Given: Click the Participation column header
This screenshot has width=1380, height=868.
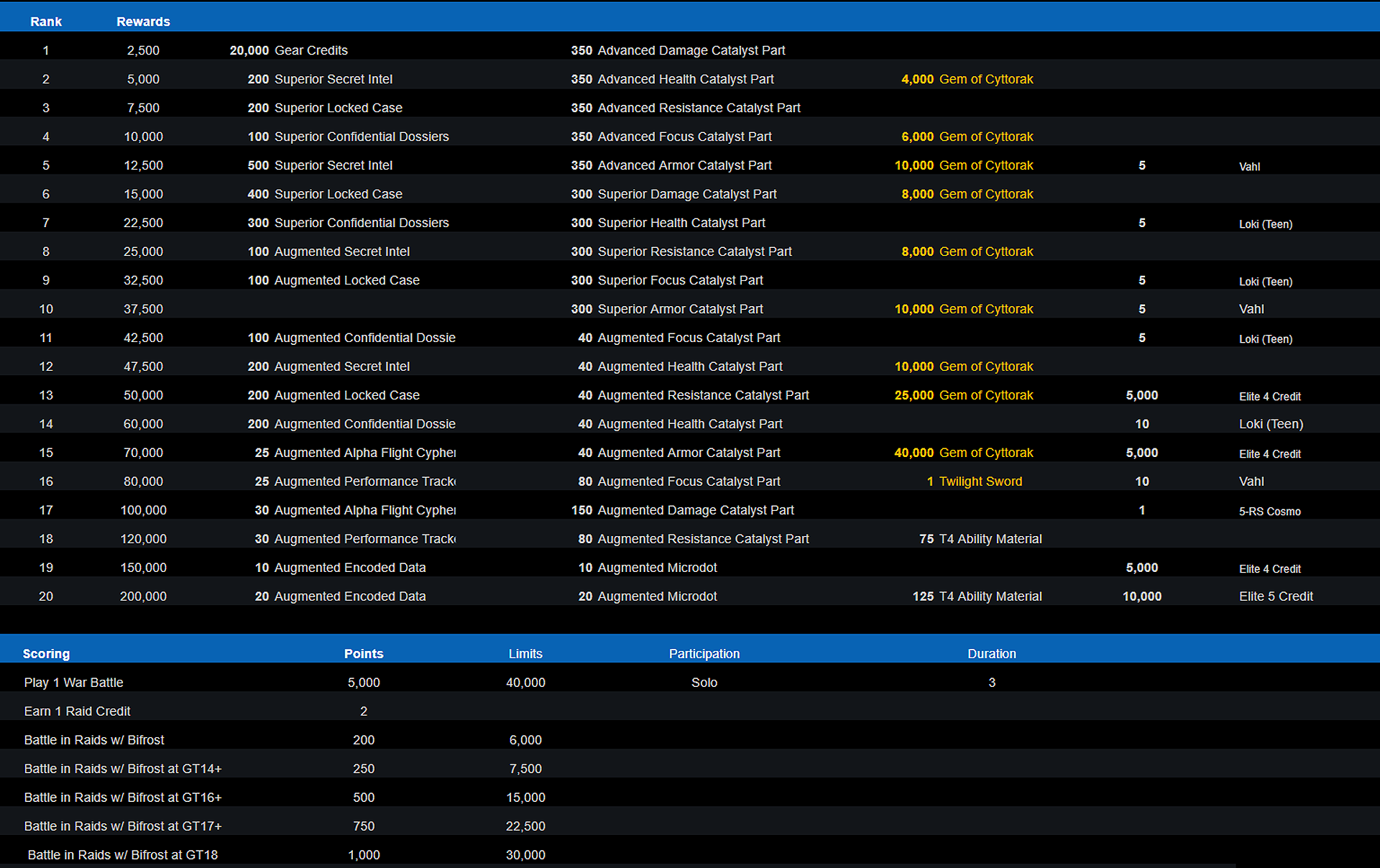Looking at the screenshot, I should pos(704,654).
